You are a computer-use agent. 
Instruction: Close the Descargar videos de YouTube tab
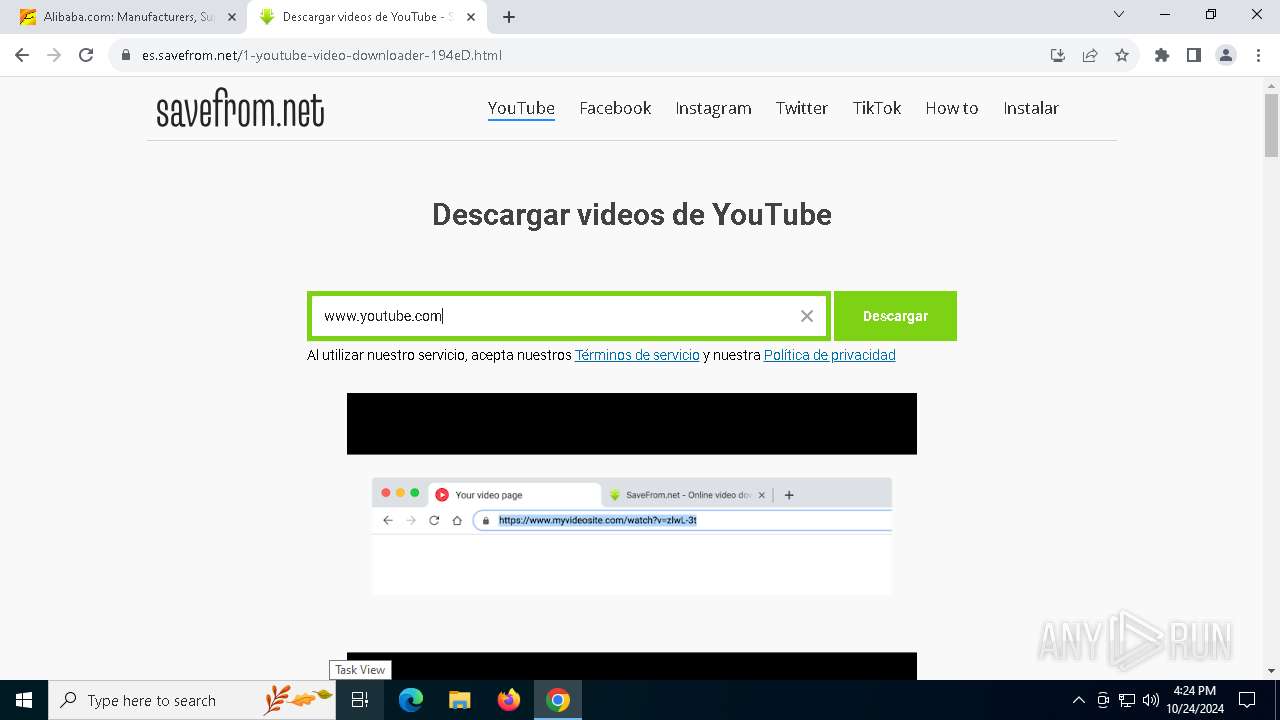click(471, 17)
